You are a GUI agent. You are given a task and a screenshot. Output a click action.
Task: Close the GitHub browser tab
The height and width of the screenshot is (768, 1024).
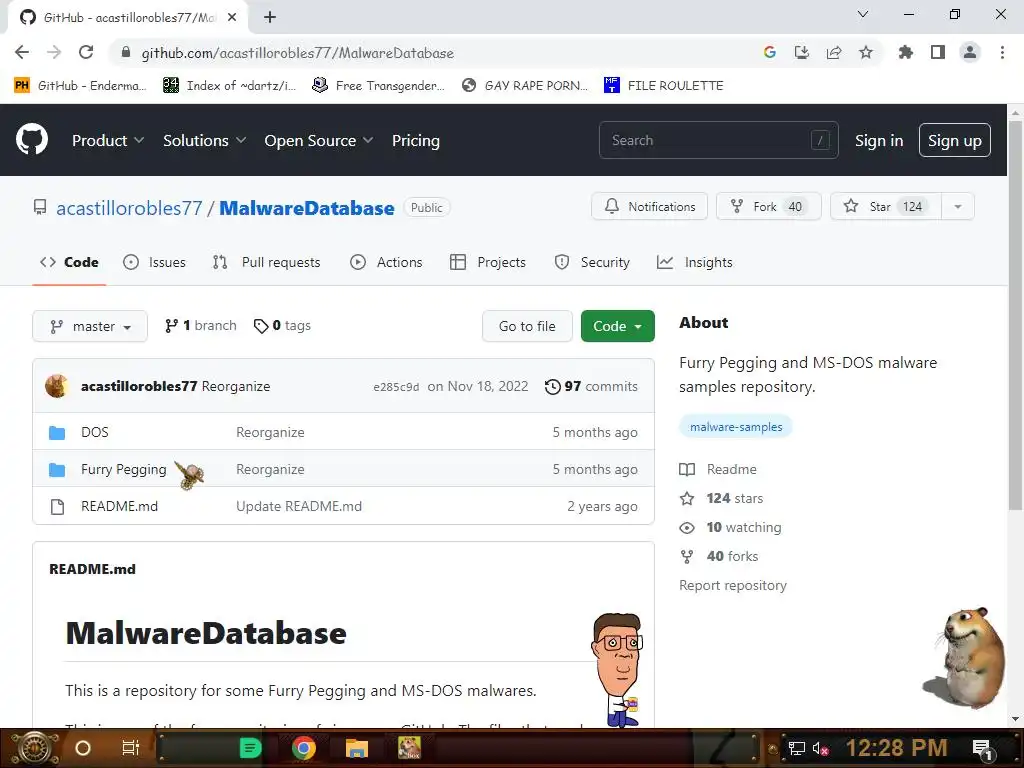coord(232,18)
